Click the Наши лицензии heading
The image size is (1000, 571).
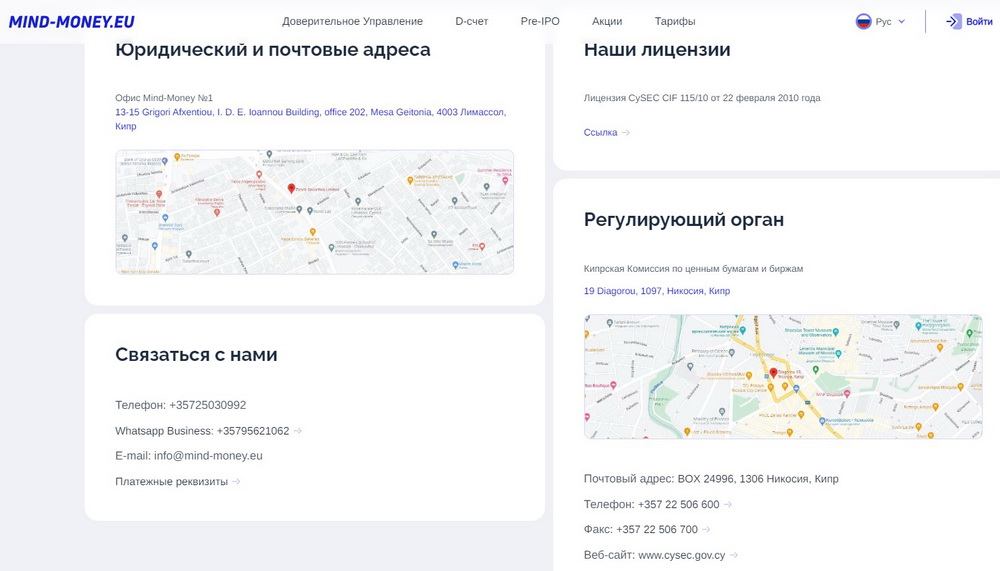click(657, 50)
